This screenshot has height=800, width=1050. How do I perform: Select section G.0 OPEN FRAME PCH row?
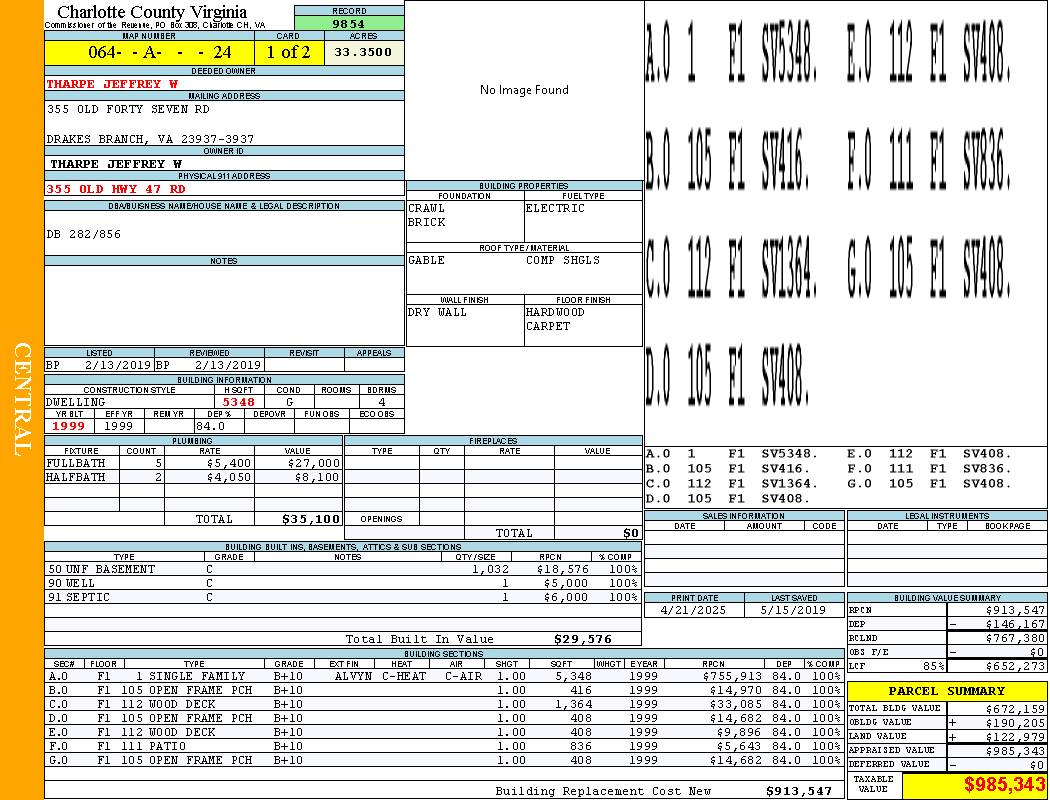pos(445,760)
